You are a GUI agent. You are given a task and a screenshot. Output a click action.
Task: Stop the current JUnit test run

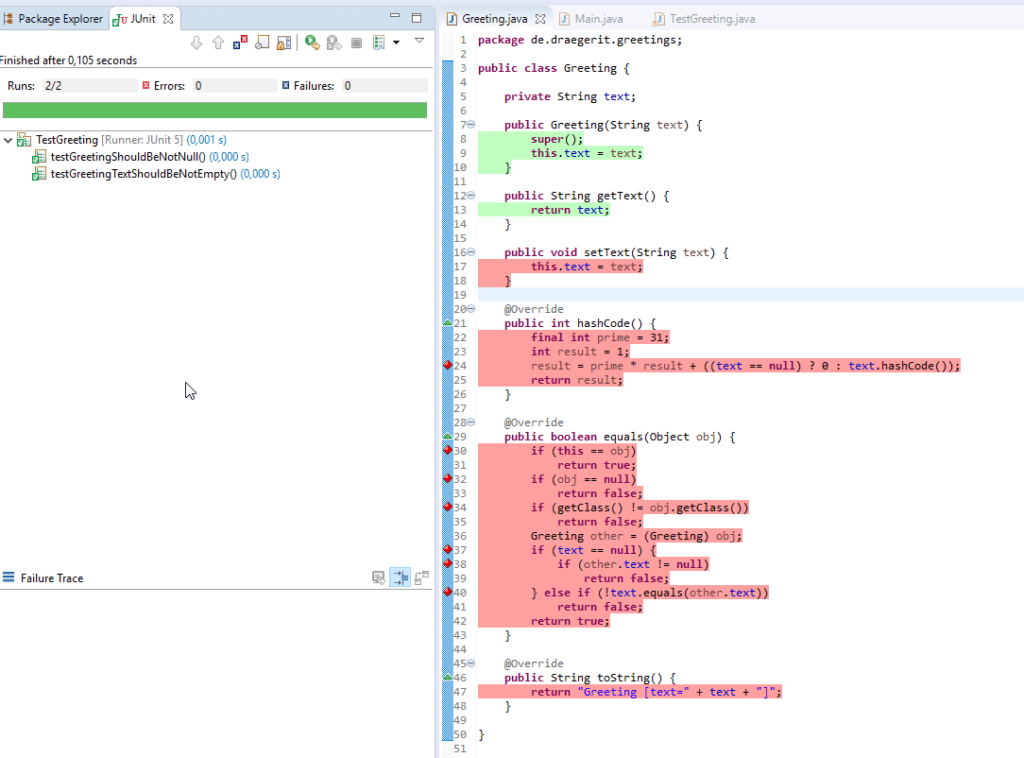356,41
